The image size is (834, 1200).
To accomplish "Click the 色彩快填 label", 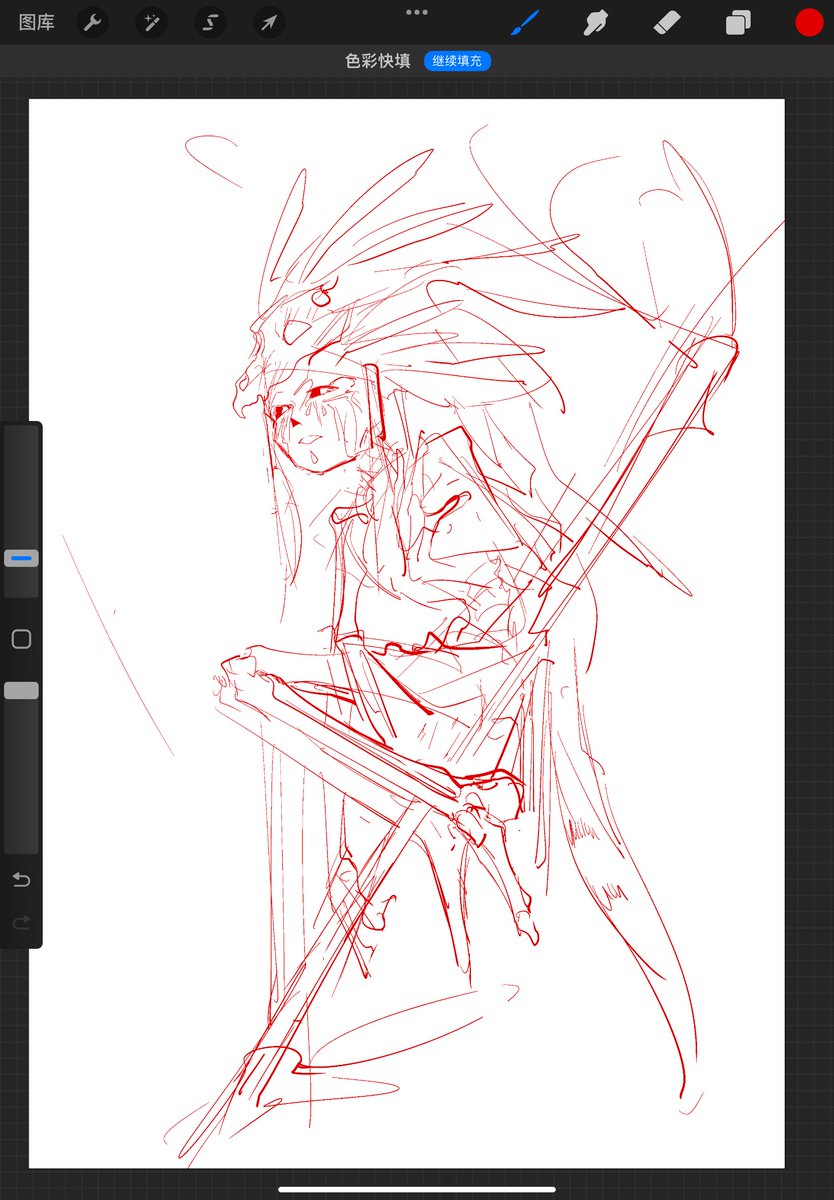I will (378, 61).
